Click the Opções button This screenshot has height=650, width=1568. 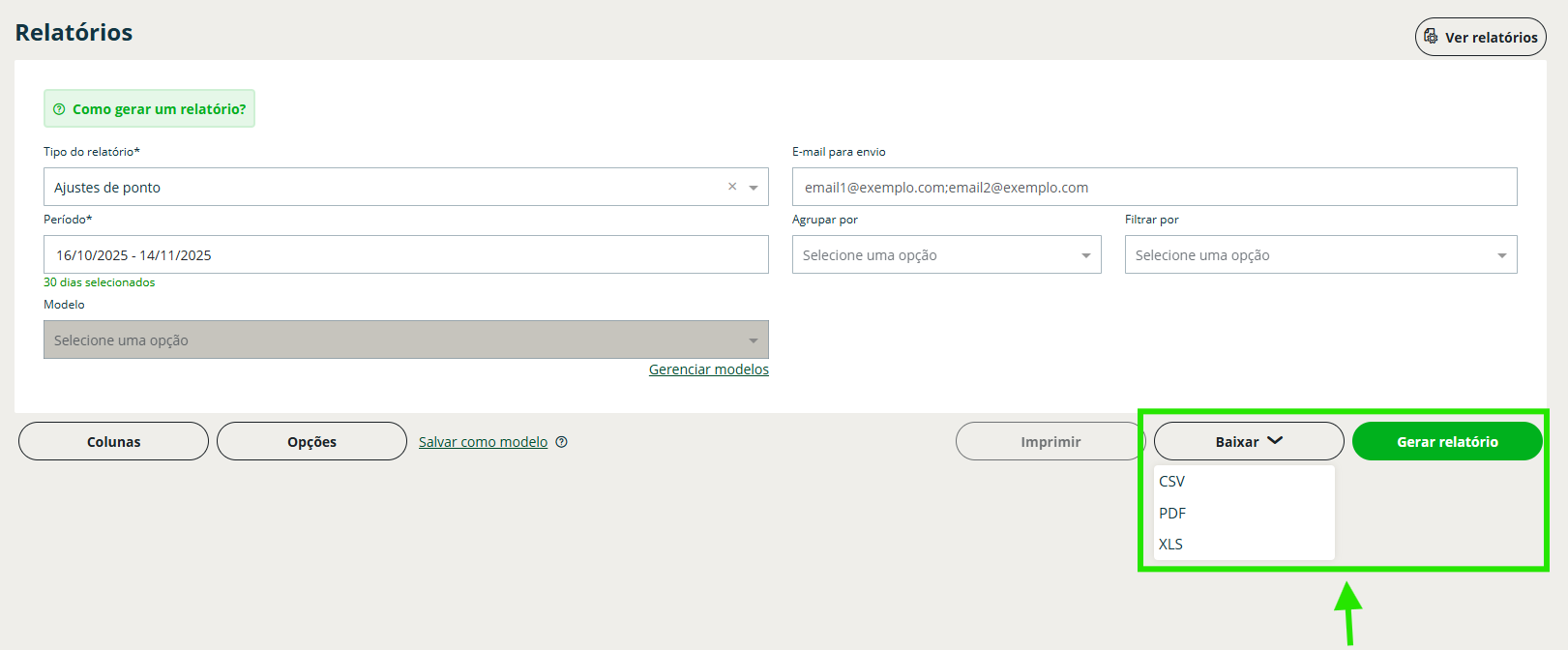(x=311, y=442)
